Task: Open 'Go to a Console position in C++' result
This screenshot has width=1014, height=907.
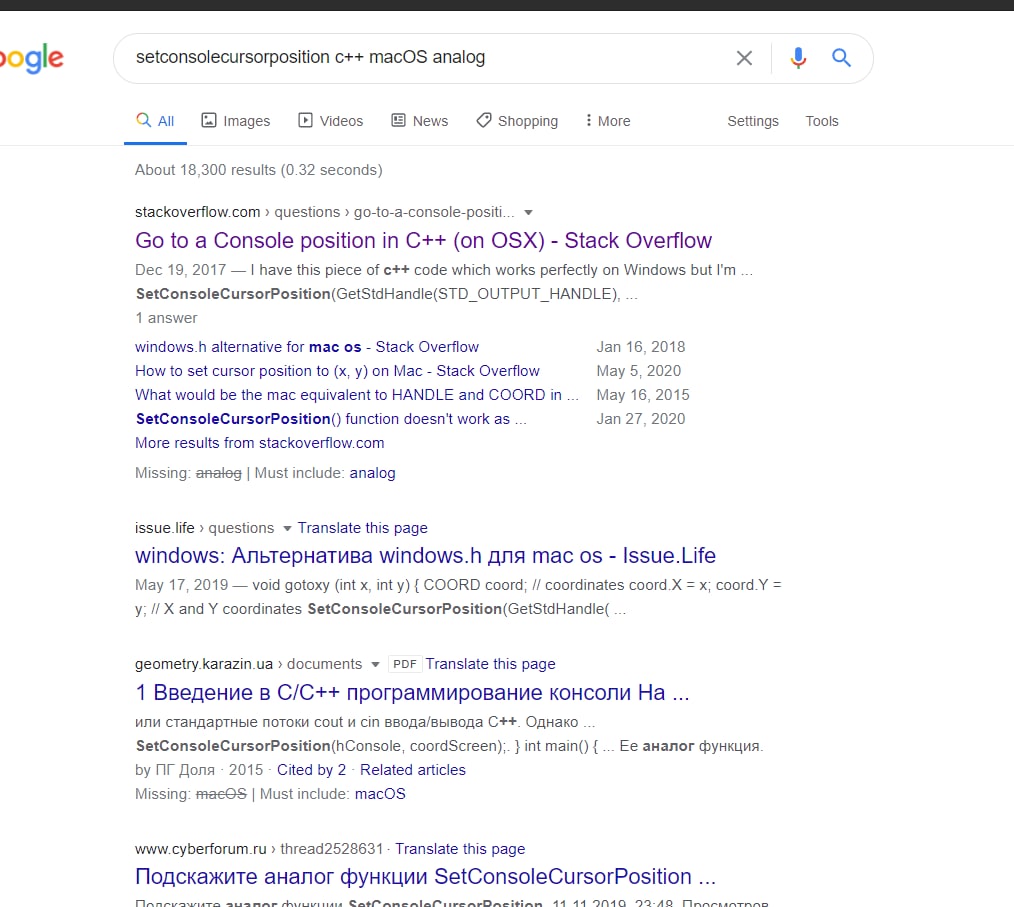Action: point(423,240)
